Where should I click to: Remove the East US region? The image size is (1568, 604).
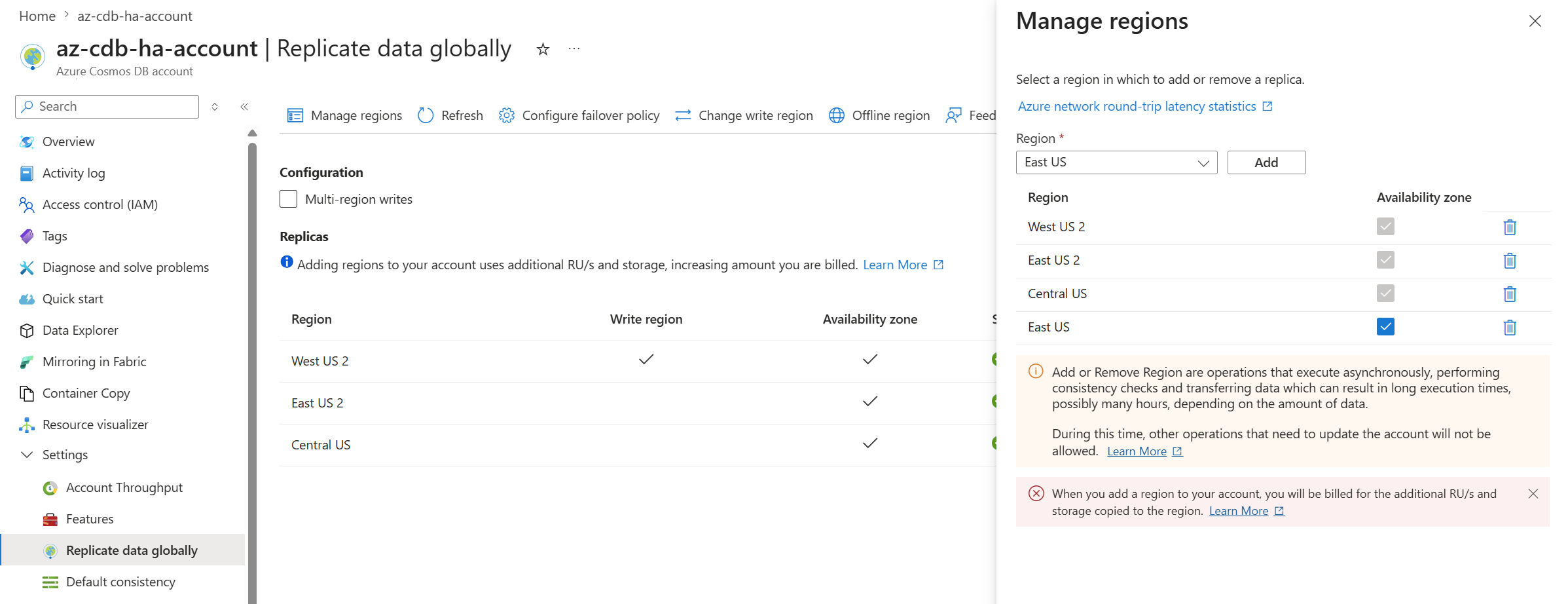[1510, 328]
